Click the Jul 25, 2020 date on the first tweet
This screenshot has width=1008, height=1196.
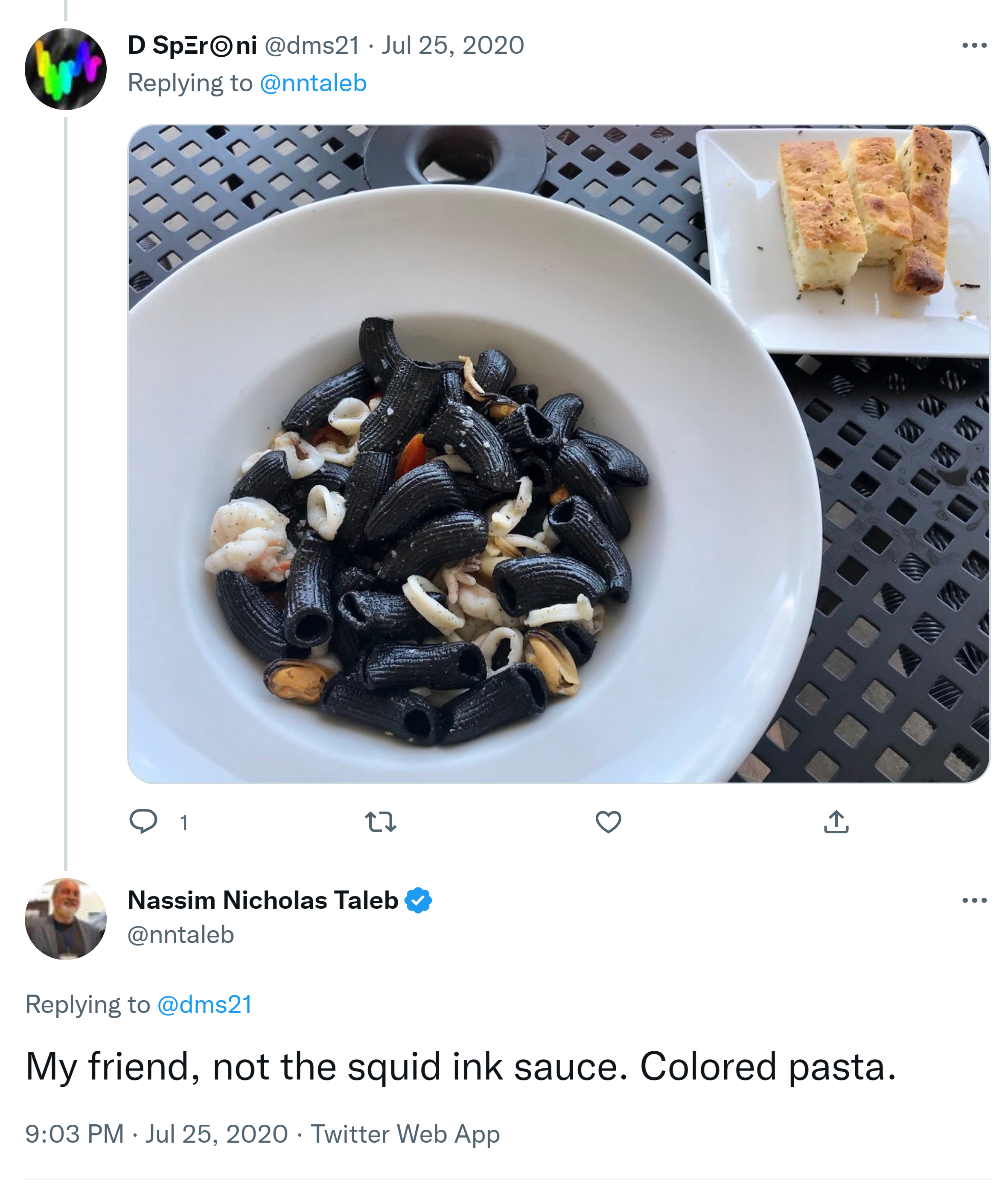click(x=452, y=46)
